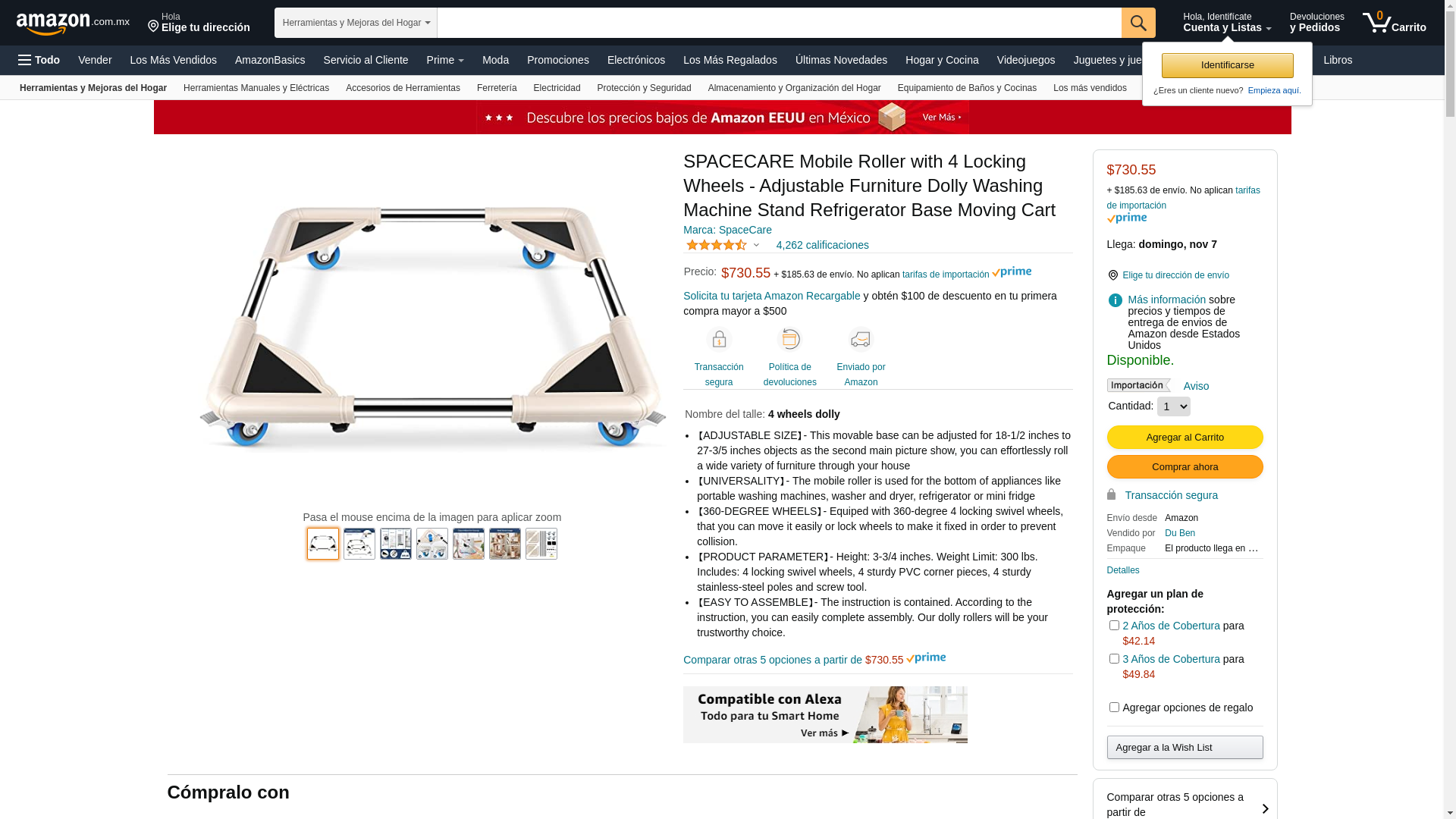This screenshot has height=819, width=1456.
Task: Open the Cantidad quantity dropdown
Action: [x=1173, y=406]
